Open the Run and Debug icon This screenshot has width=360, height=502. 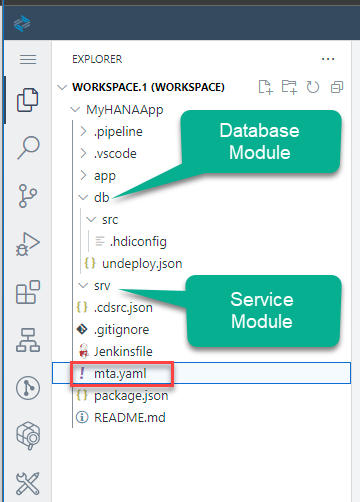28,244
